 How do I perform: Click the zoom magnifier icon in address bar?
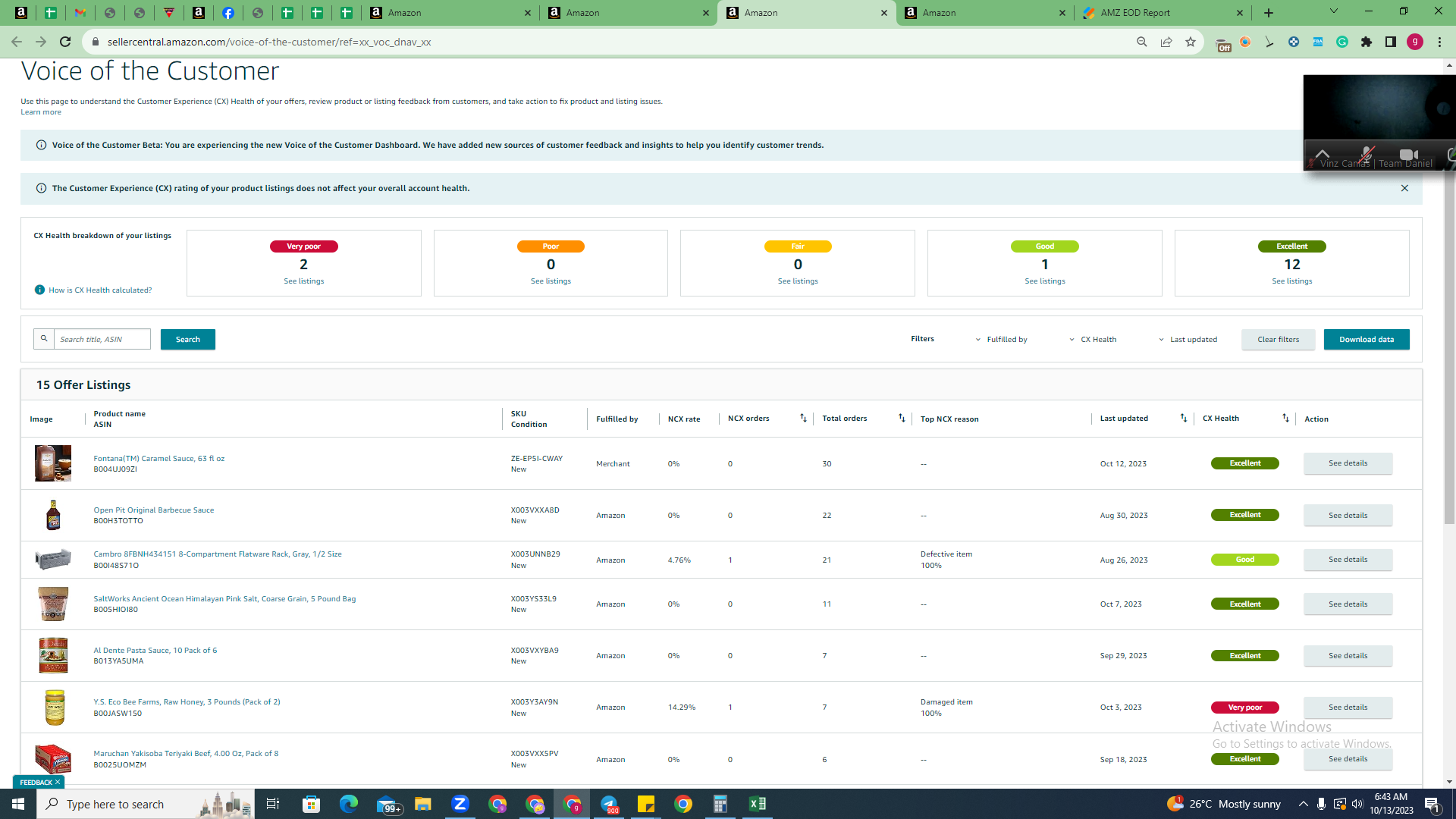1142,42
